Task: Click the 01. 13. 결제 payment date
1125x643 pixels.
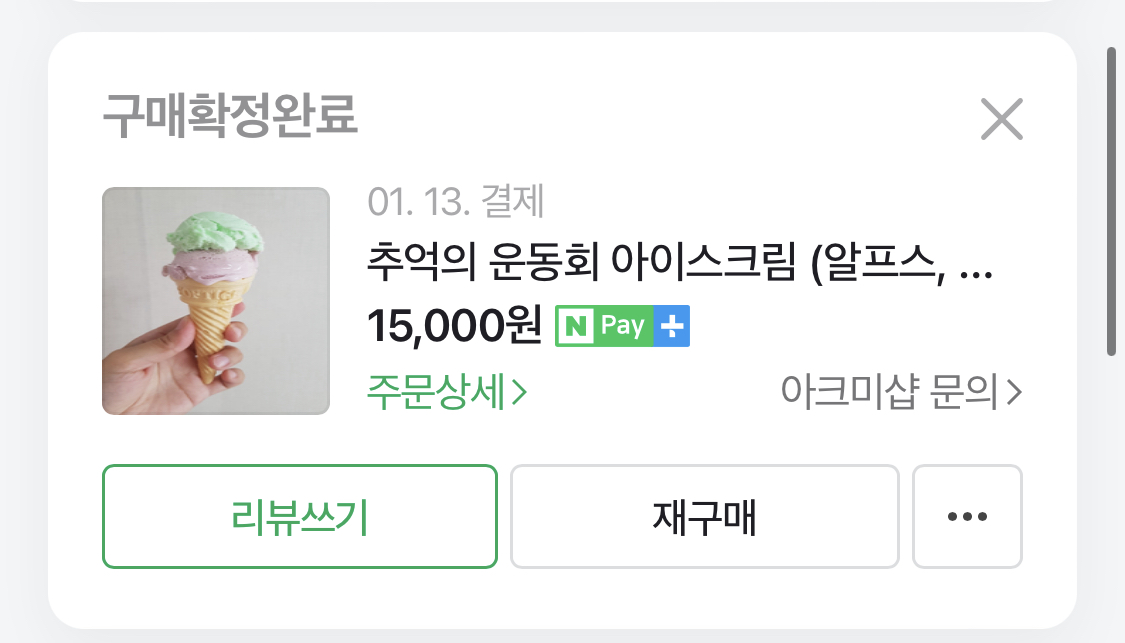Action: [456, 203]
